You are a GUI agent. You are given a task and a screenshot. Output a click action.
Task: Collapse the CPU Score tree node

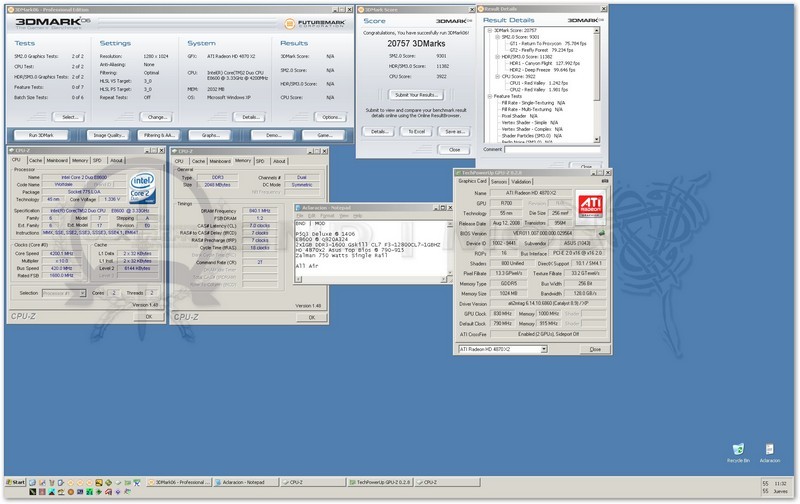point(497,77)
